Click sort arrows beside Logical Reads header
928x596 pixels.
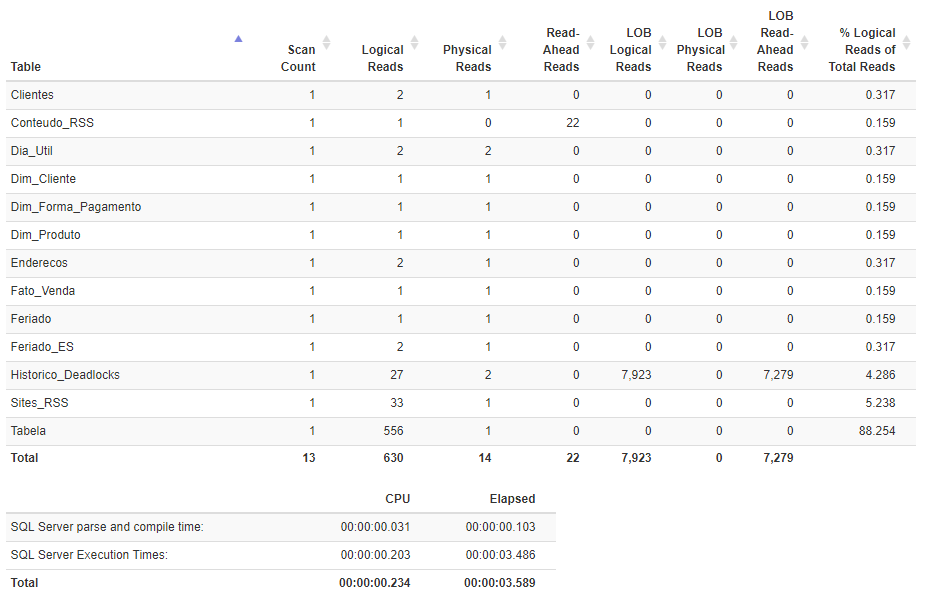tap(413, 42)
